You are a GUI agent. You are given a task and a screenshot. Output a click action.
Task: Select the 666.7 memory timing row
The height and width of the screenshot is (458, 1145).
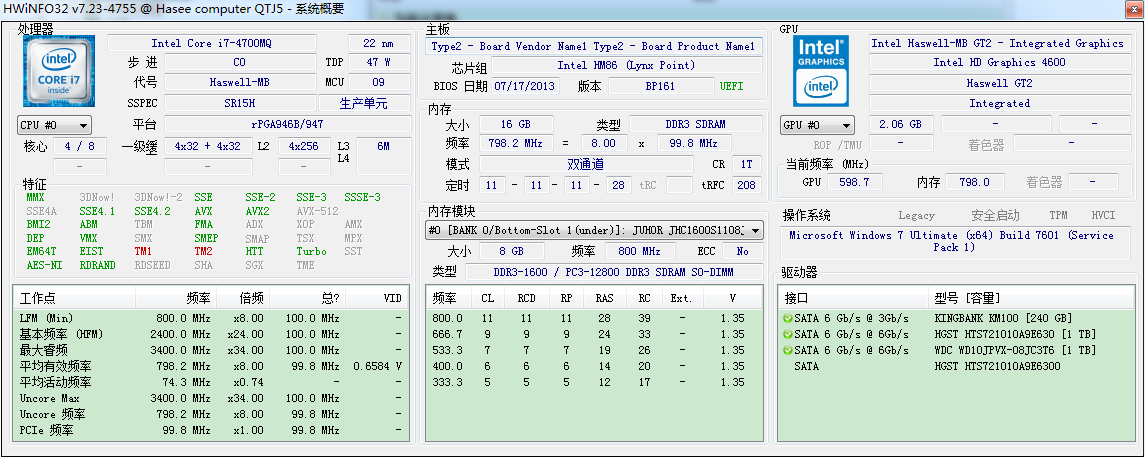[x=594, y=335]
